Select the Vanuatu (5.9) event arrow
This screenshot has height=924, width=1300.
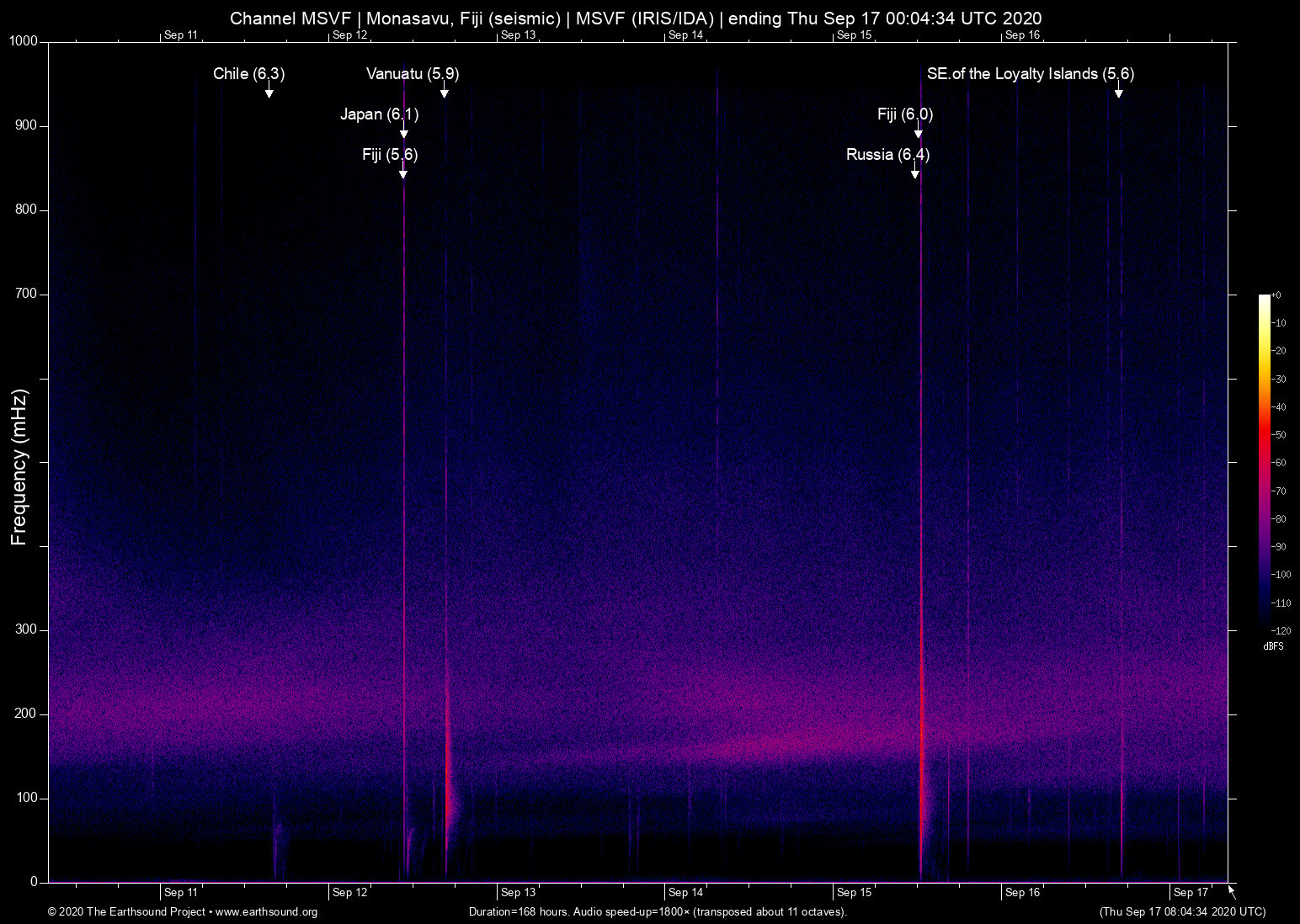(444, 95)
